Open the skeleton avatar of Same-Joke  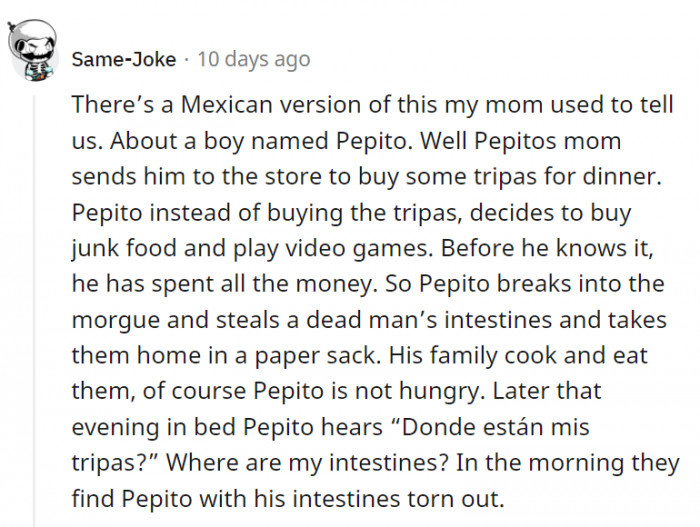point(33,50)
